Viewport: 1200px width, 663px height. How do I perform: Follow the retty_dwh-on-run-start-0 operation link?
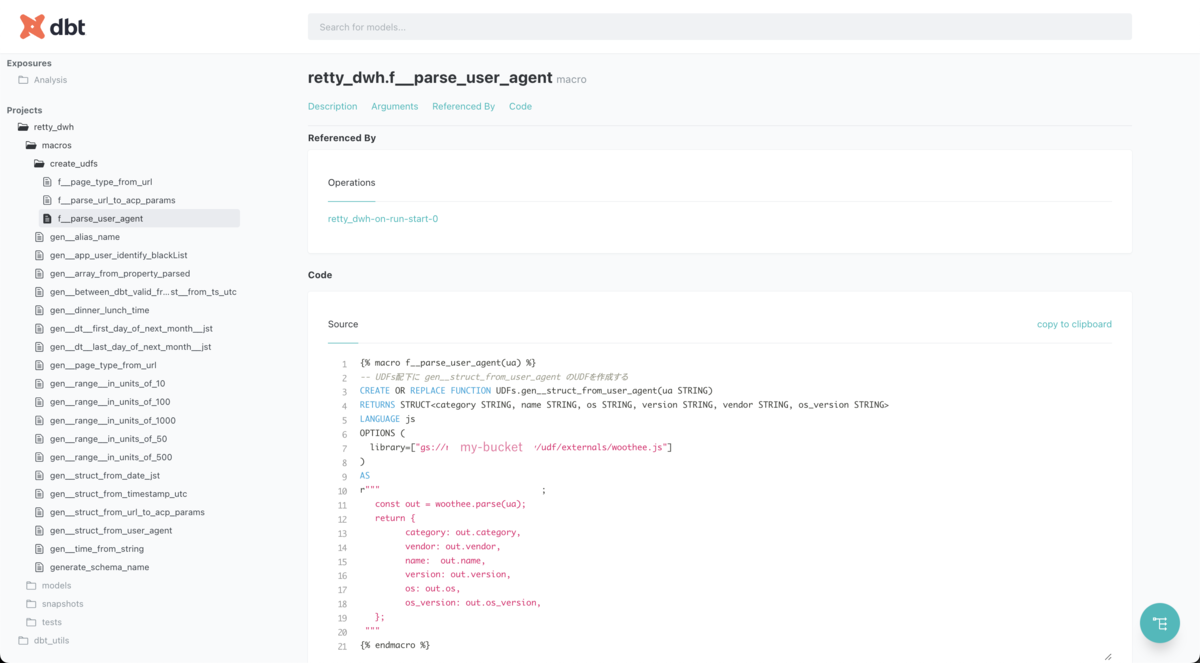point(383,218)
